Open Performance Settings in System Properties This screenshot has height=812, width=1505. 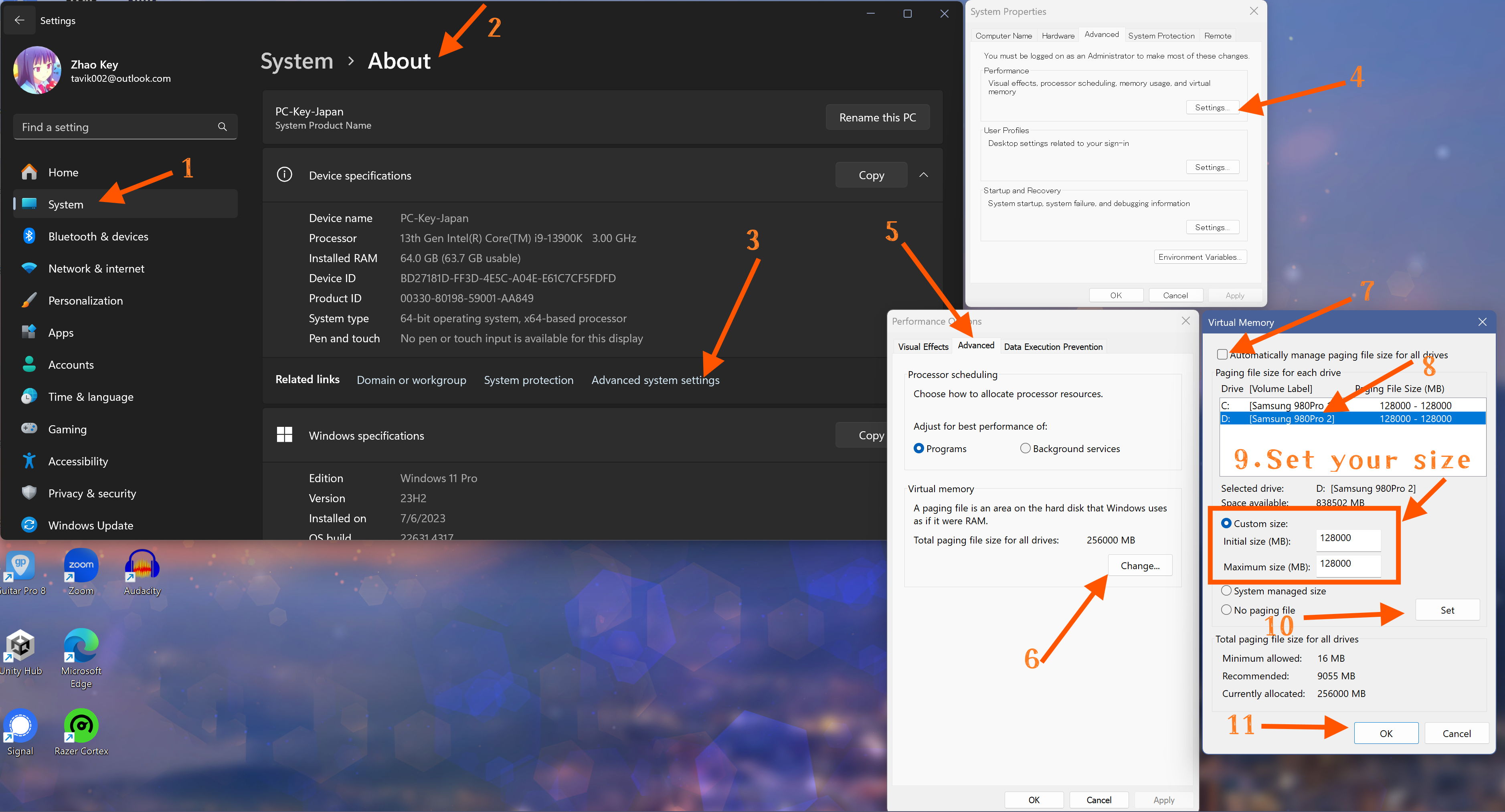pos(1212,107)
